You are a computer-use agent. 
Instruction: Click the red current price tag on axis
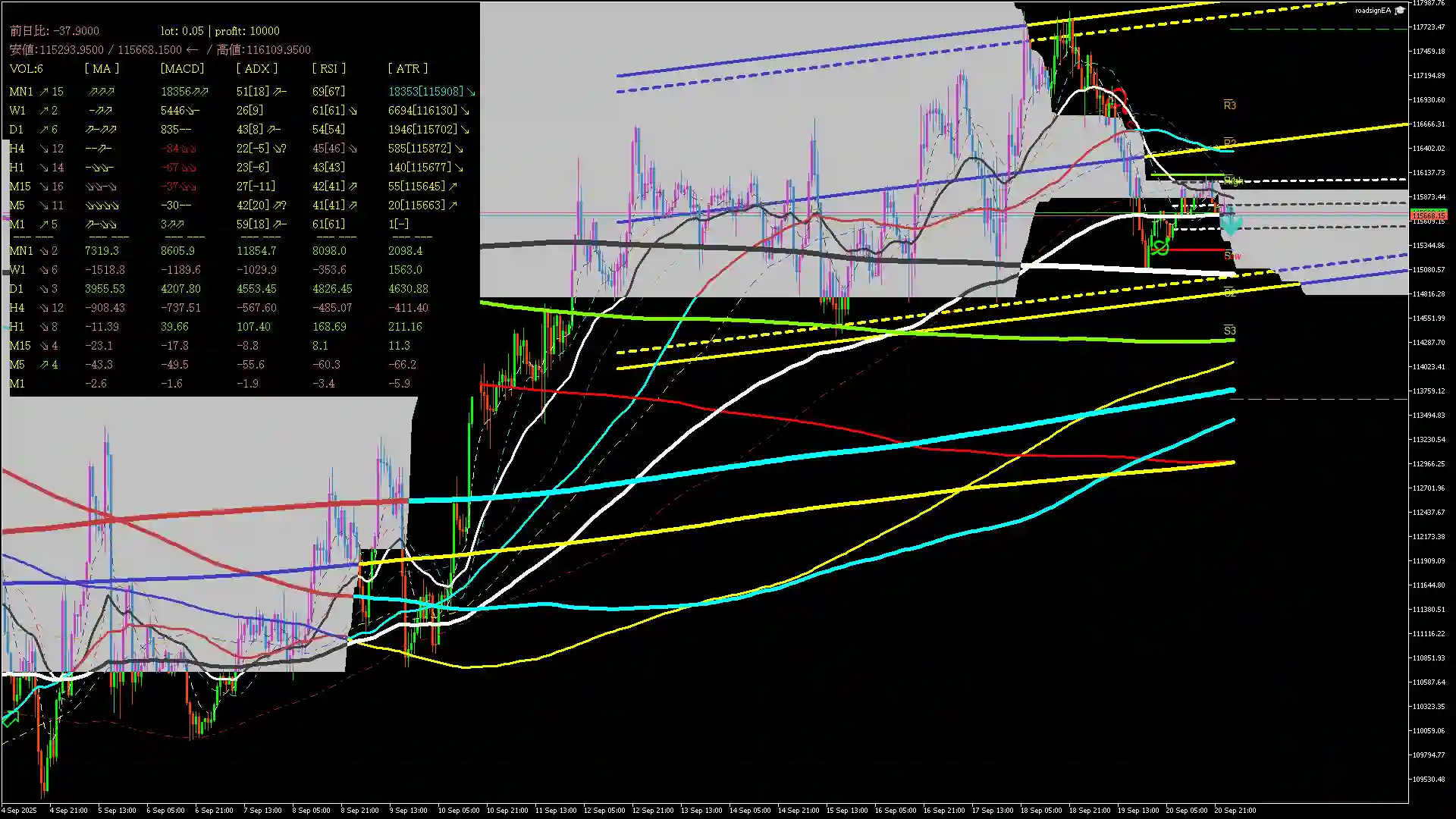pyautogui.click(x=1428, y=216)
